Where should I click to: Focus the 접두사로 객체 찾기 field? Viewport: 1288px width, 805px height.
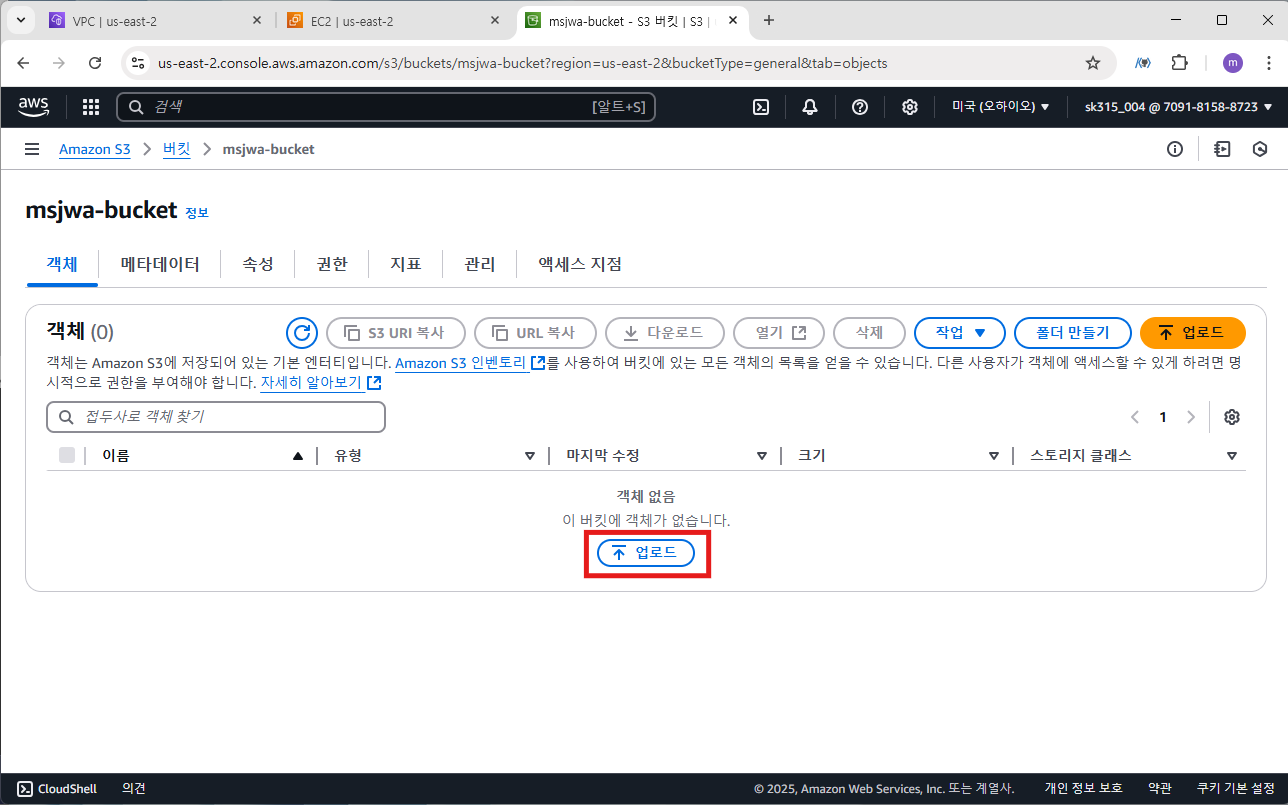pyautogui.click(x=216, y=417)
